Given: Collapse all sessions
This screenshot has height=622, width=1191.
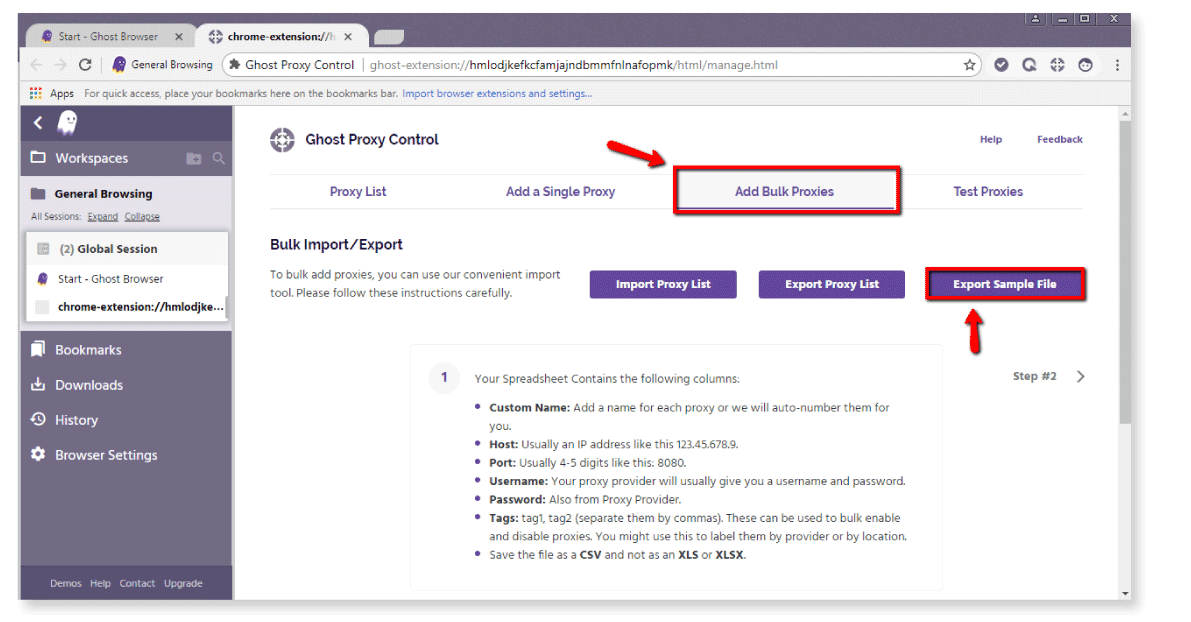Looking at the screenshot, I should (142, 217).
